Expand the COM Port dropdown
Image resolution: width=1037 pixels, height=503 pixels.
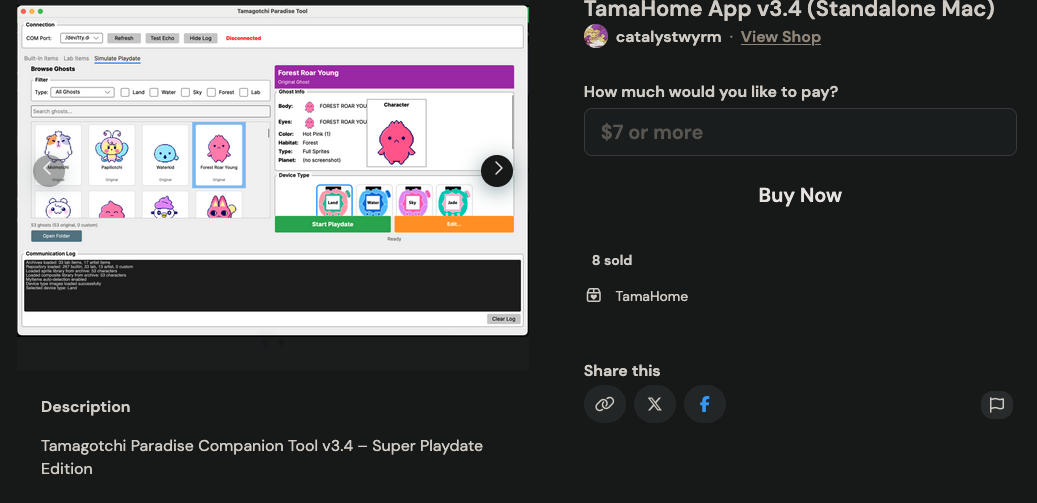pos(81,38)
